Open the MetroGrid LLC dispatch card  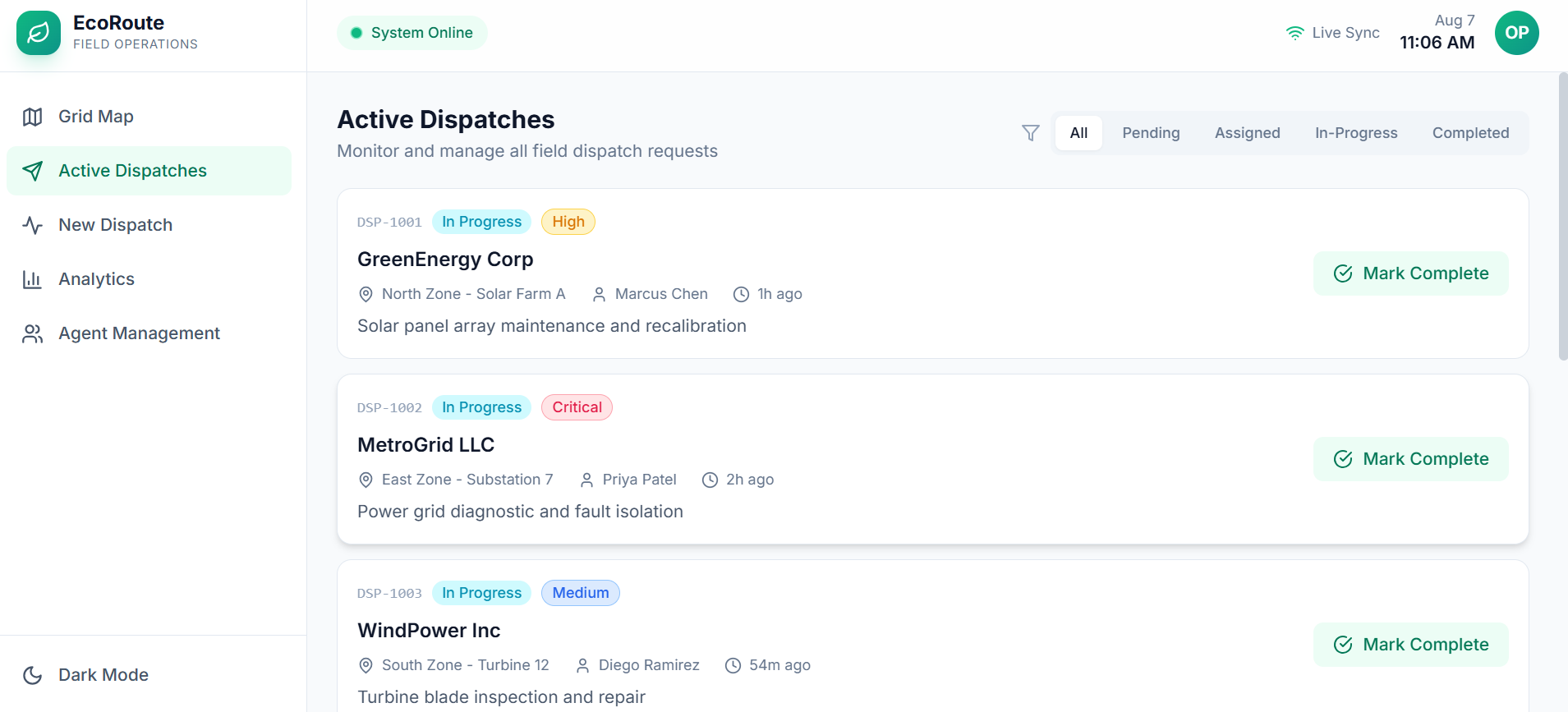click(x=932, y=459)
